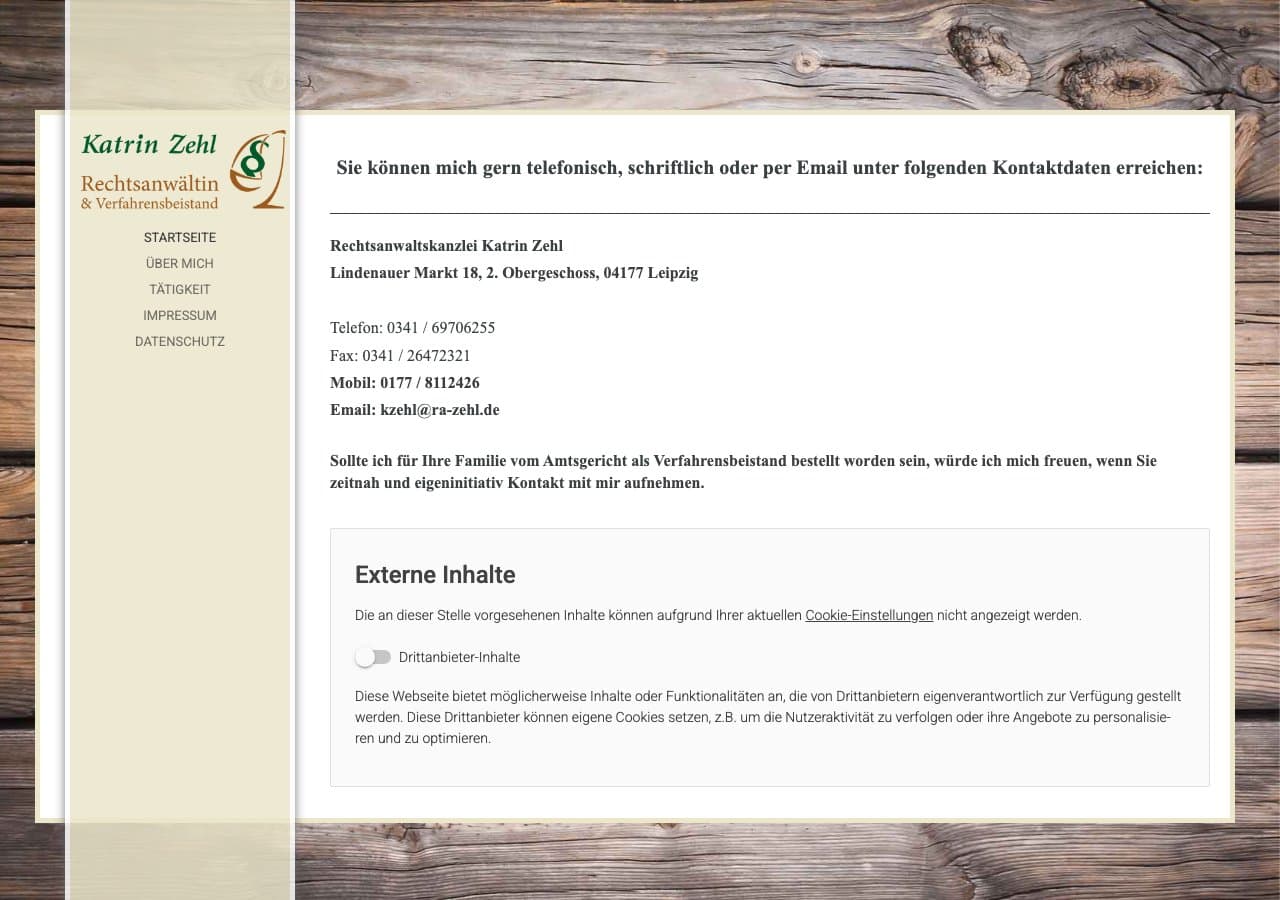Click the bold paragraph starting 'Sollte ich für Ihre Familie'
The image size is (1280, 900).
tap(743, 472)
